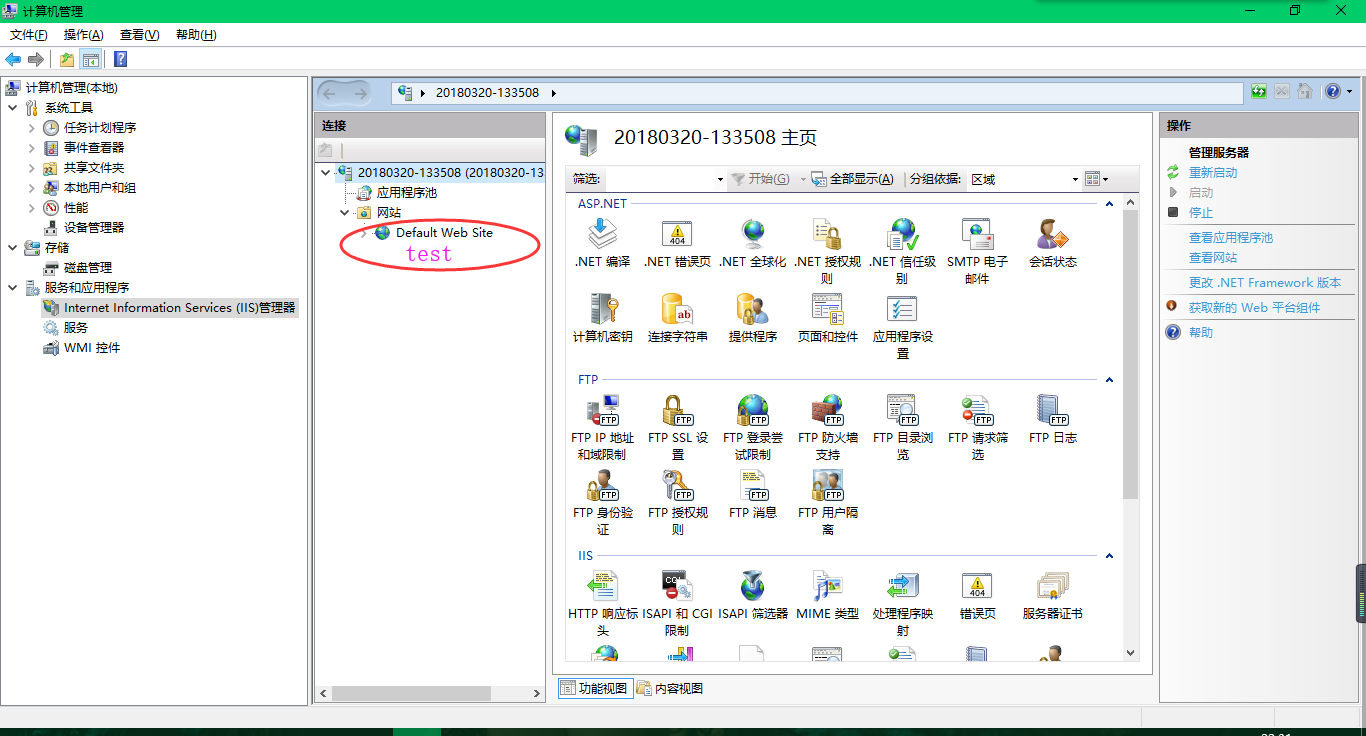1366x736 pixels.
Task: Open the 查看(V) menu
Action: 140,35
